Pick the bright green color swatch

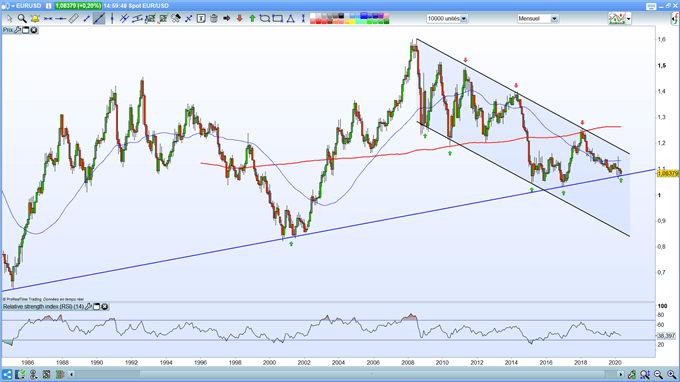point(369,21)
